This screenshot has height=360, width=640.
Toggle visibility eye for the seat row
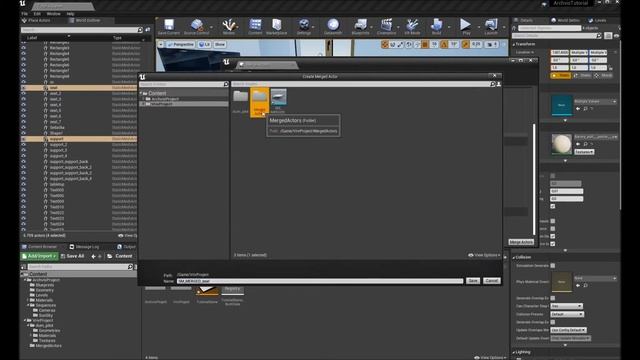pos(23,88)
